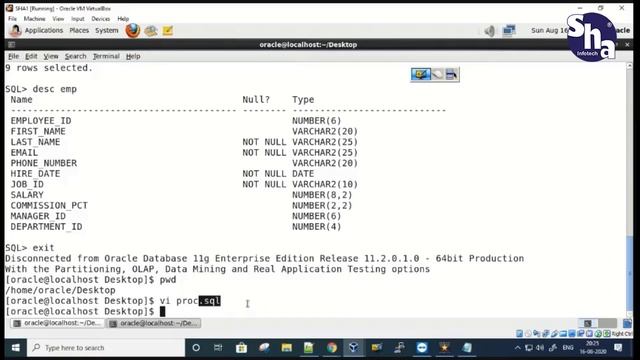Click the 'COMMISSION_PCT' column name row
The width and height of the screenshot is (640, 360).
(x=49, y=206)
